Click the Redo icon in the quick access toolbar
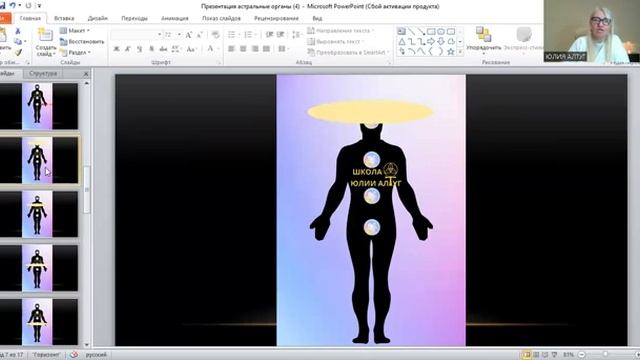640x360 pixels. 28,6
